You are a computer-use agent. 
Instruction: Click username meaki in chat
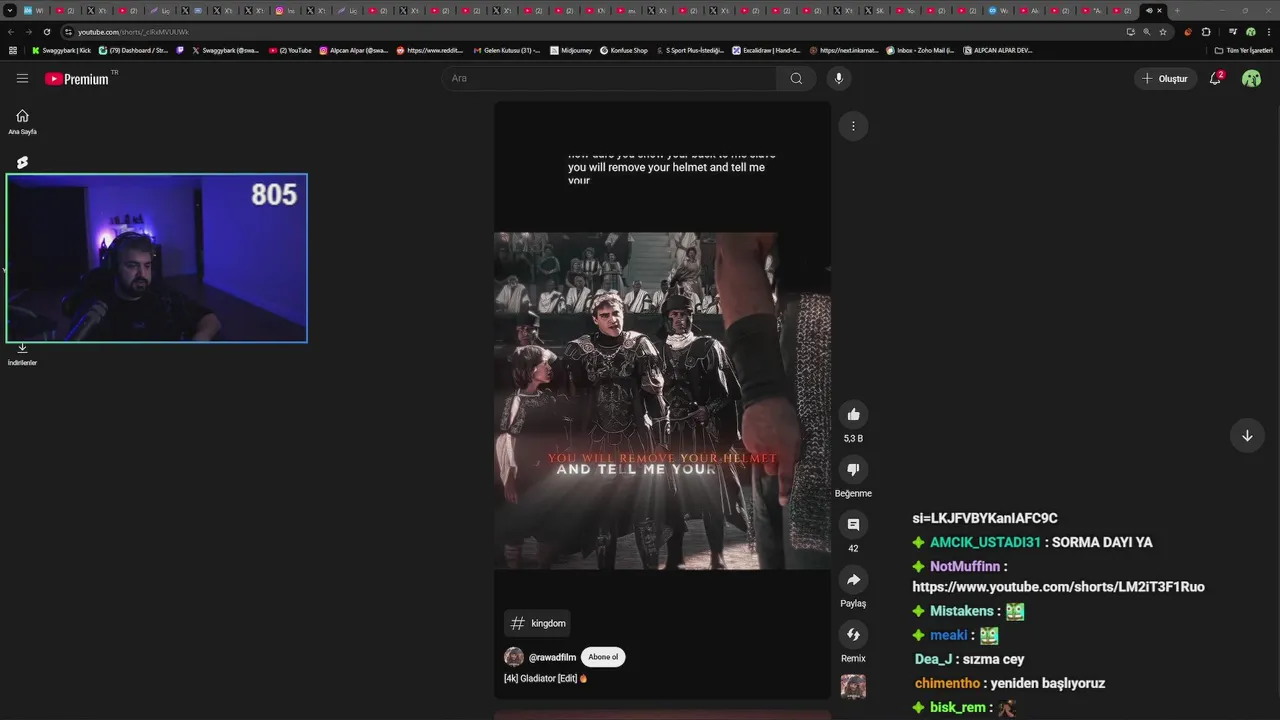click(x=949, y=635)
